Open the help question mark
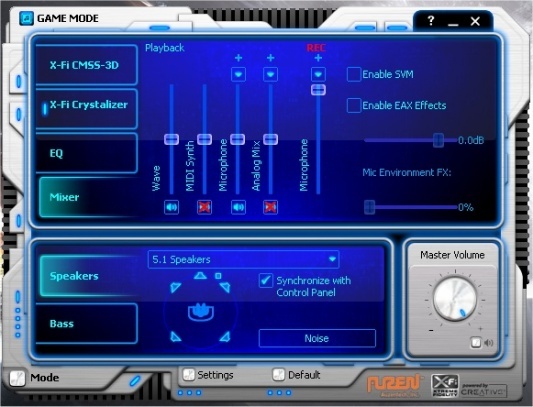 coord(431,21)
